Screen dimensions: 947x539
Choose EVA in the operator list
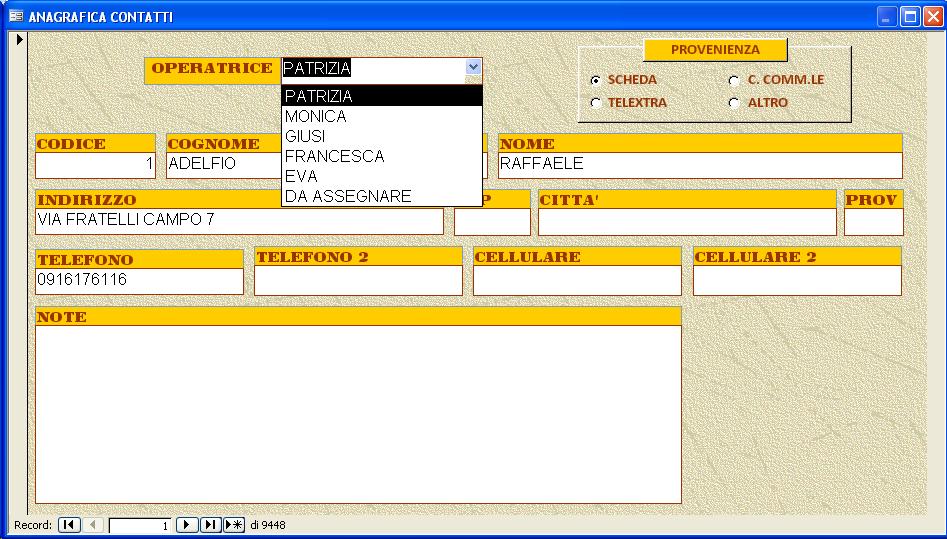[382, 176]
